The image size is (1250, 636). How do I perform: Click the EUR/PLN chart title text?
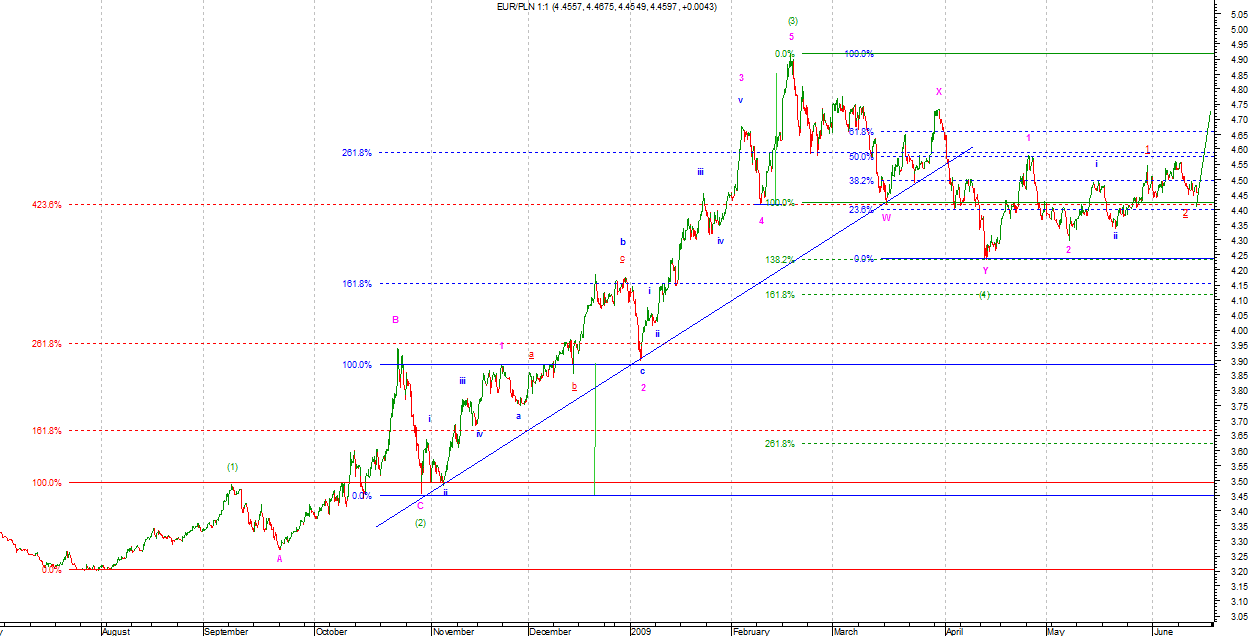(x=606, y=7)
